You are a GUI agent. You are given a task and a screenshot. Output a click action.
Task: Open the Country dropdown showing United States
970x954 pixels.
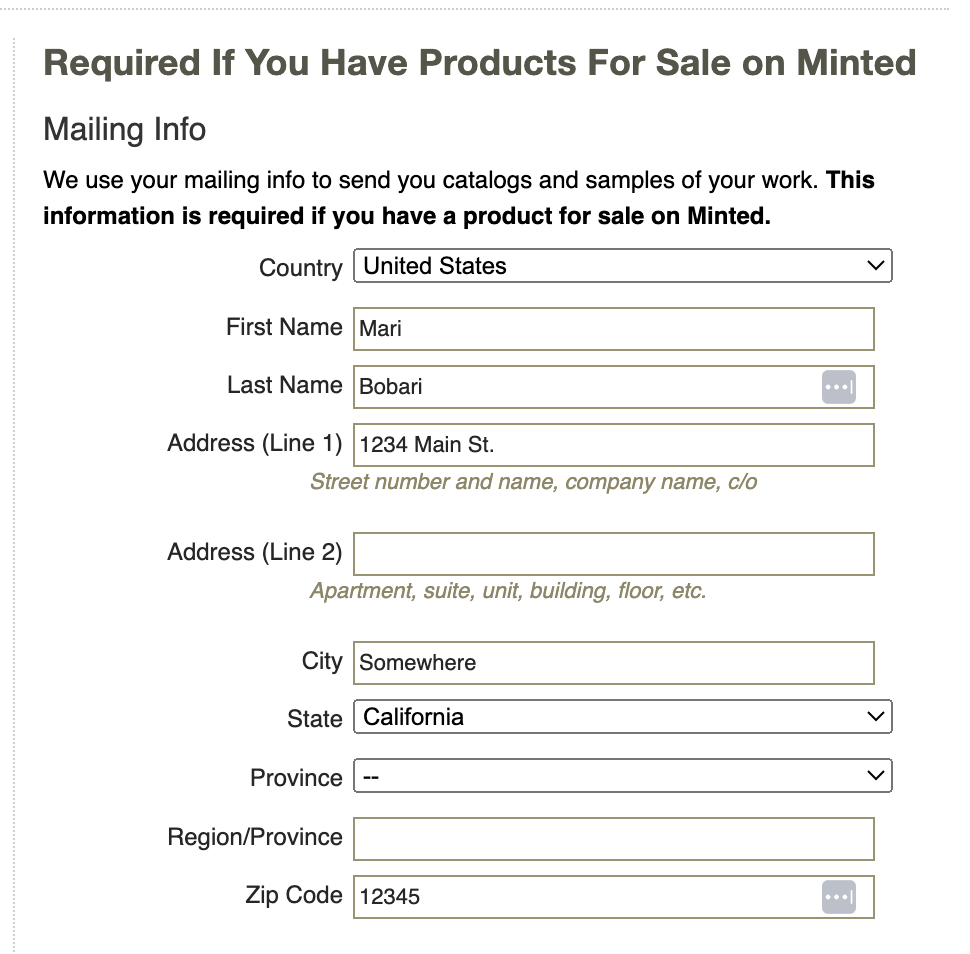pyautogui.click(x=622, y=266)
